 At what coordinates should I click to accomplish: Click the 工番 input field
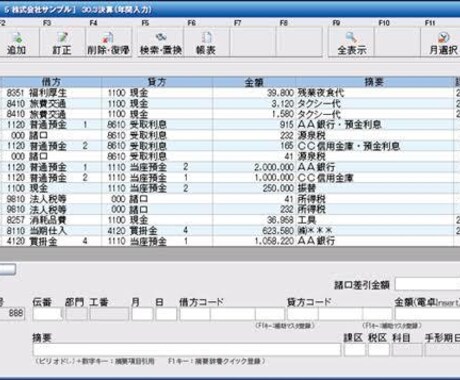pos(109,314)
